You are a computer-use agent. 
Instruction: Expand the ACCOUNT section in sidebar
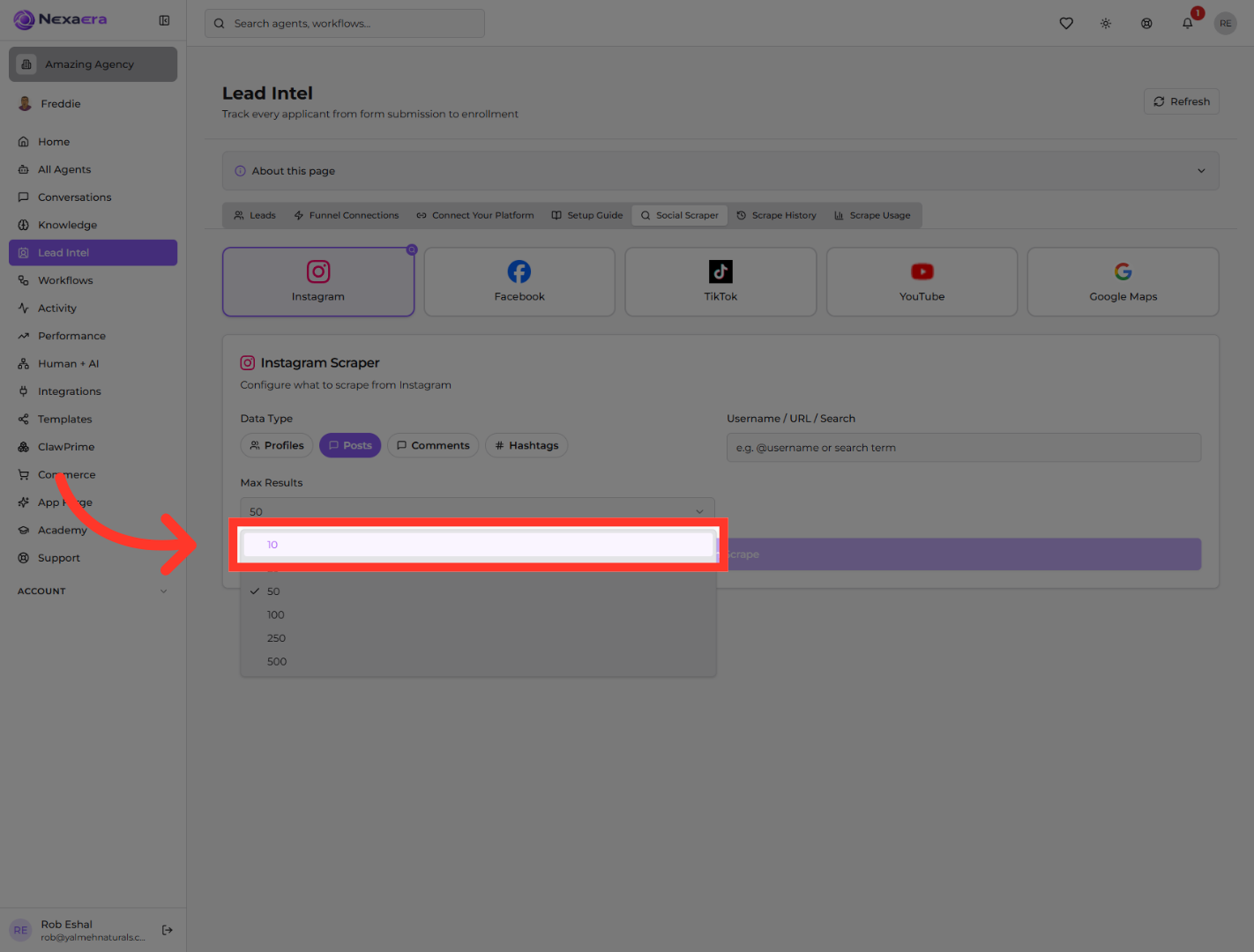(x=93, y=591)
